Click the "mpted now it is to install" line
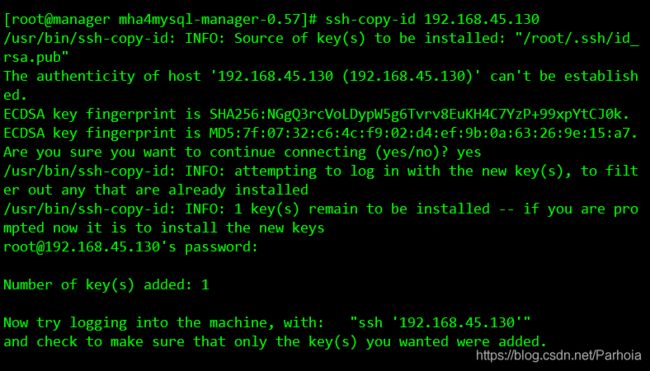 tap(164, 228)
